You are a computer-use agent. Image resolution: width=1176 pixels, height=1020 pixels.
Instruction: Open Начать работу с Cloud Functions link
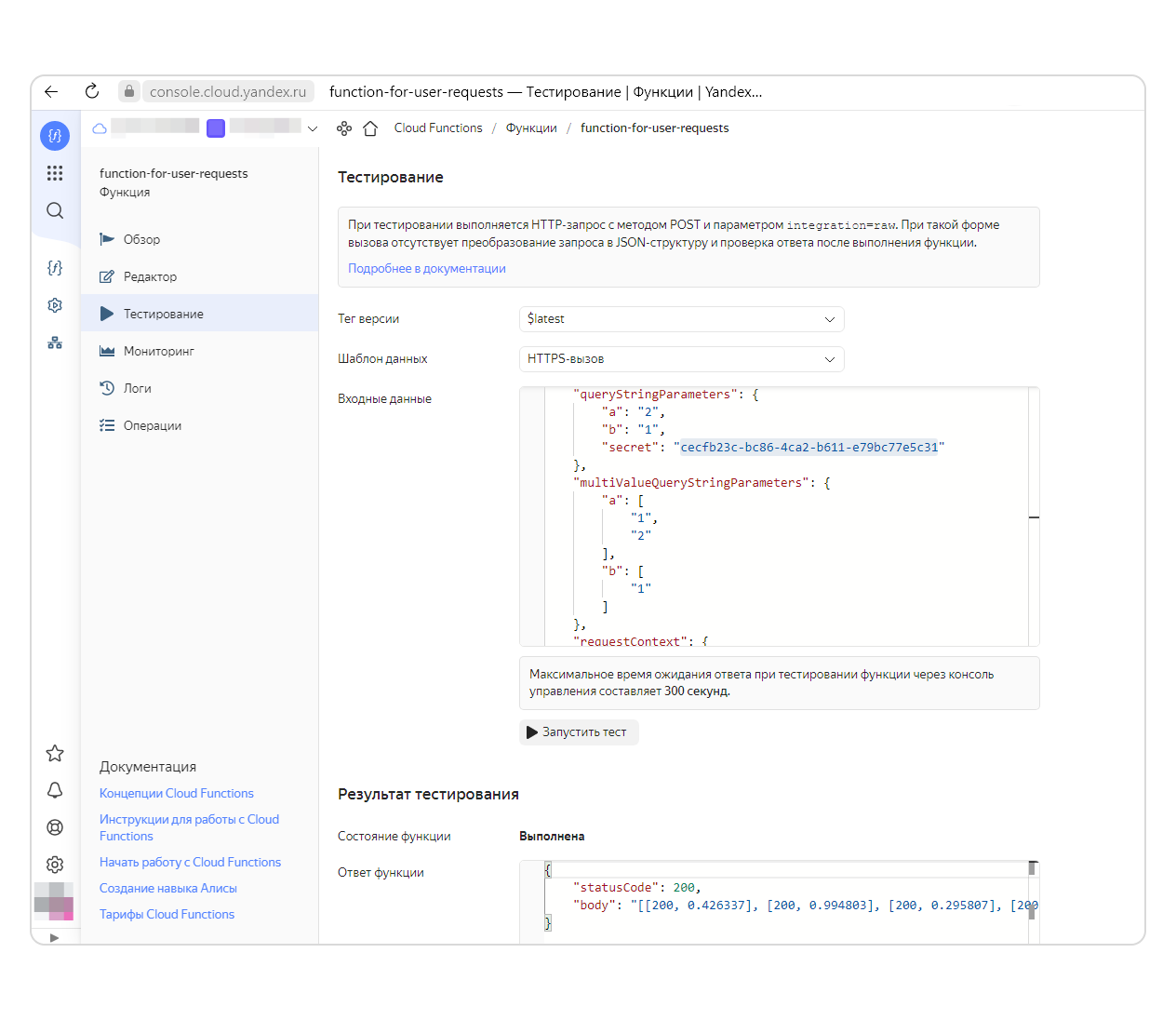pyautogui.click(x=190, y=862)
